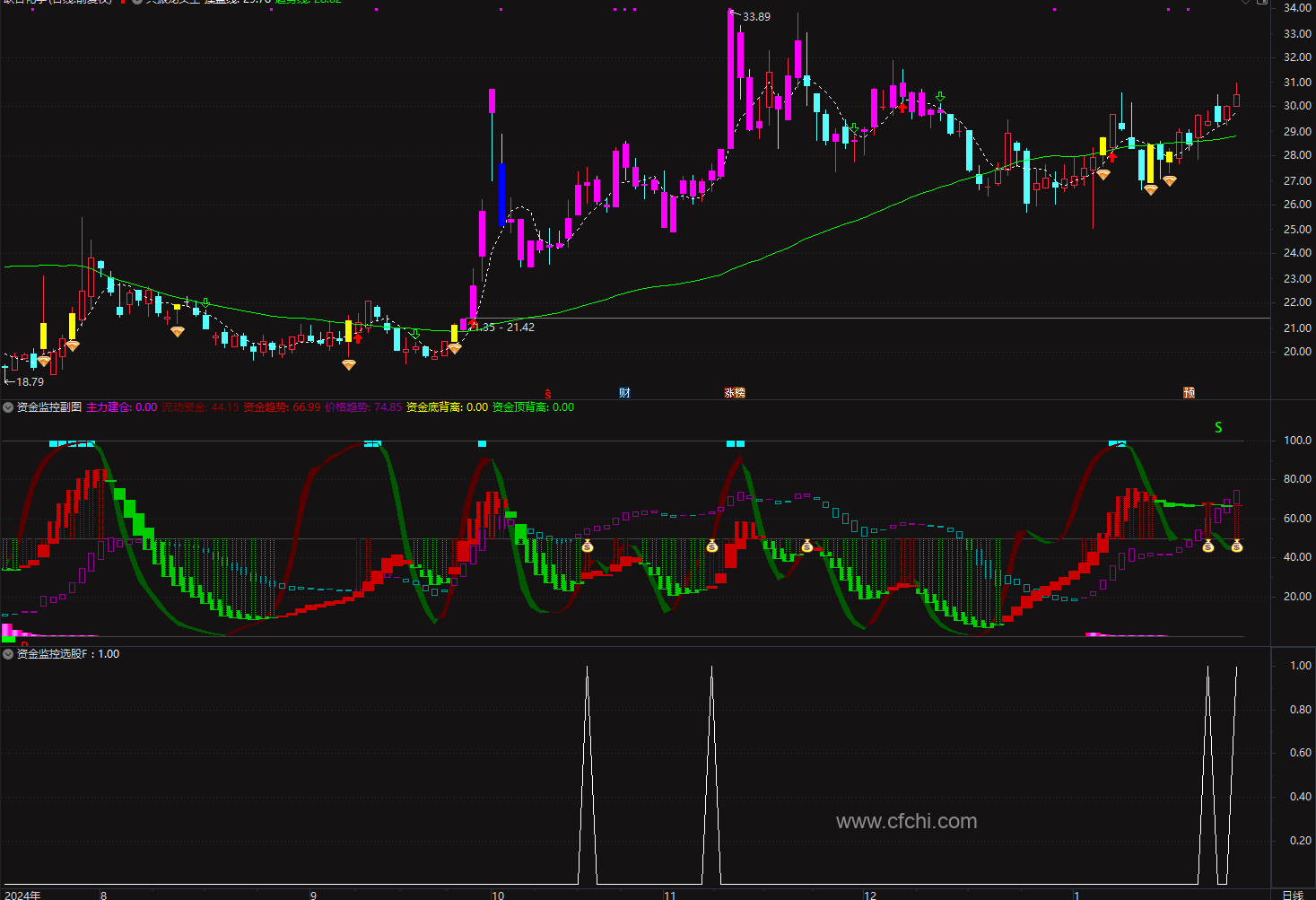Click the mid-August green down arrow
Screen dimensions: 1316x900
pos(205,302)
